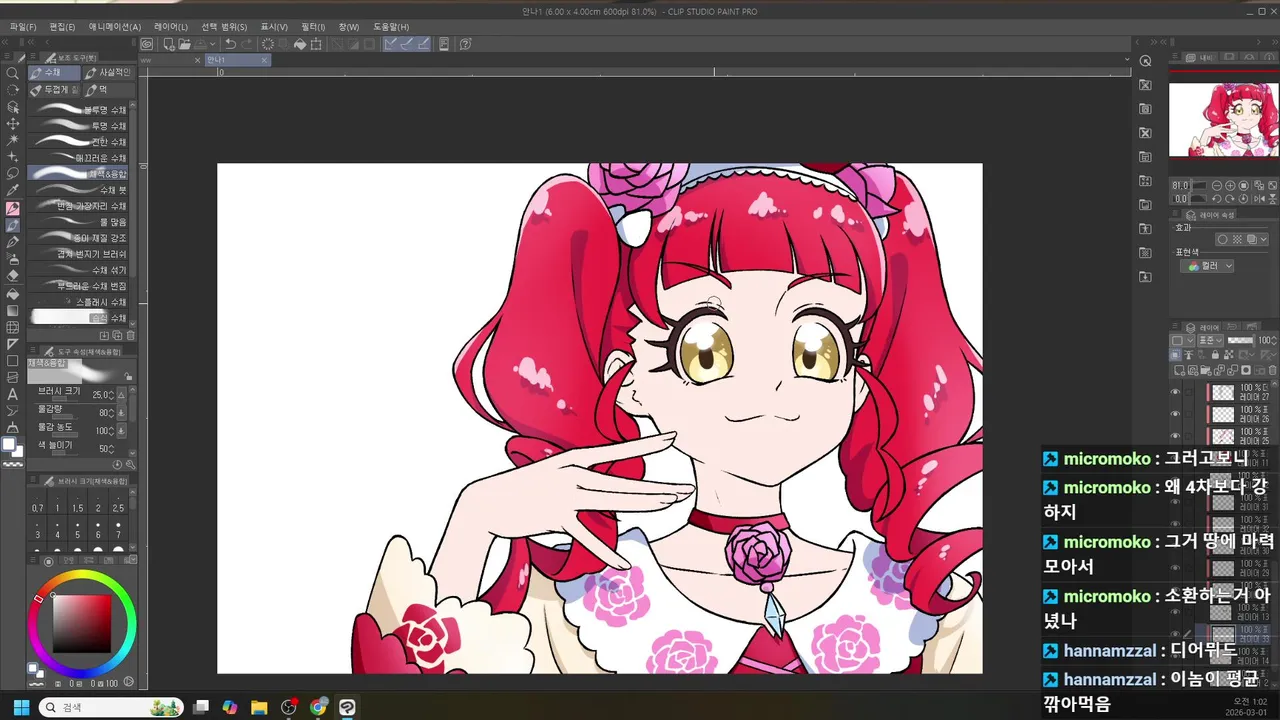This screenshot has height=720, width=1280.
Task: Check the box beside 레이어 26 thumbnail
Action: 1189,414
